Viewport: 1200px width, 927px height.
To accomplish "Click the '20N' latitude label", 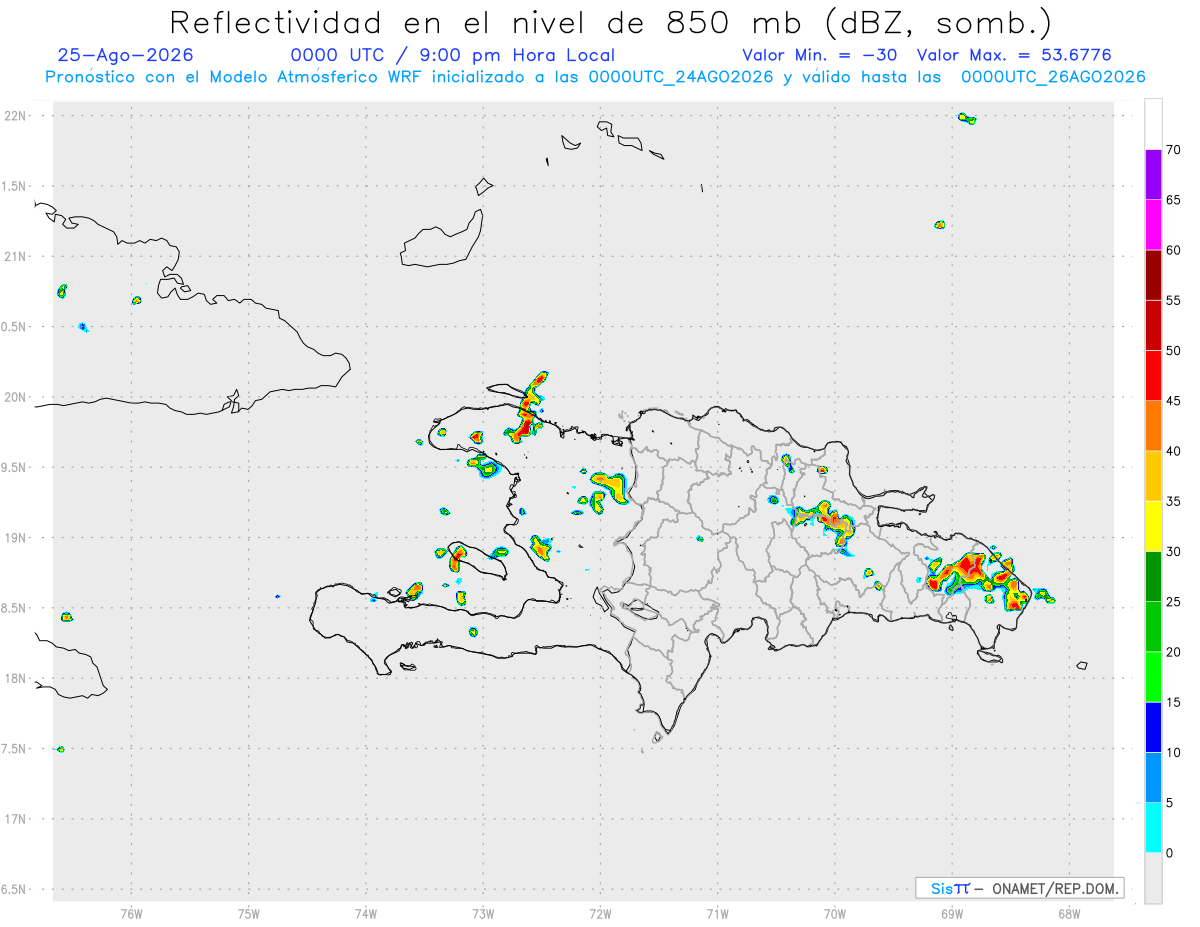I will pos(15,397).
